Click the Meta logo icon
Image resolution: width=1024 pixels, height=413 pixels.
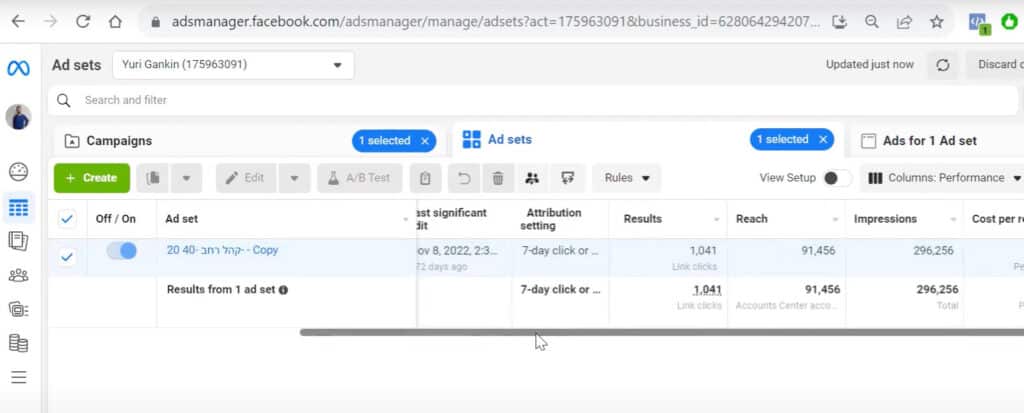click(18, 68)
